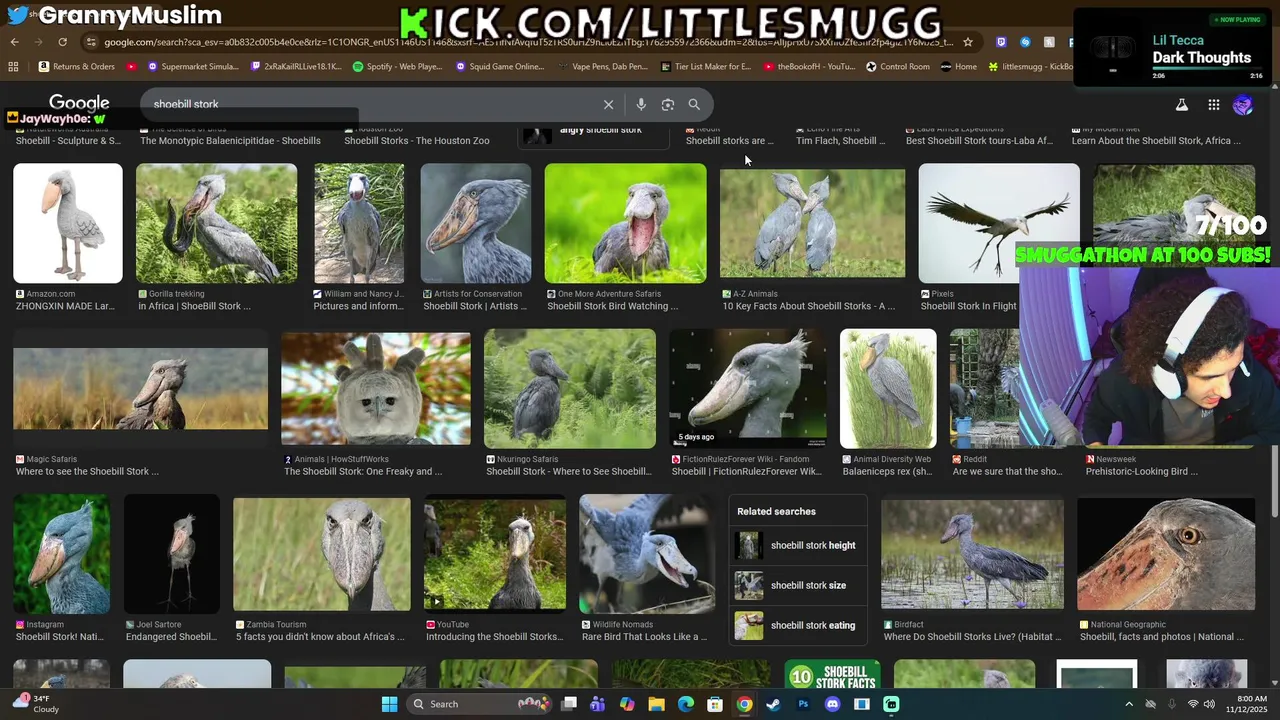Open the angry shoebill stork suggestion

(x=593, y=135)
